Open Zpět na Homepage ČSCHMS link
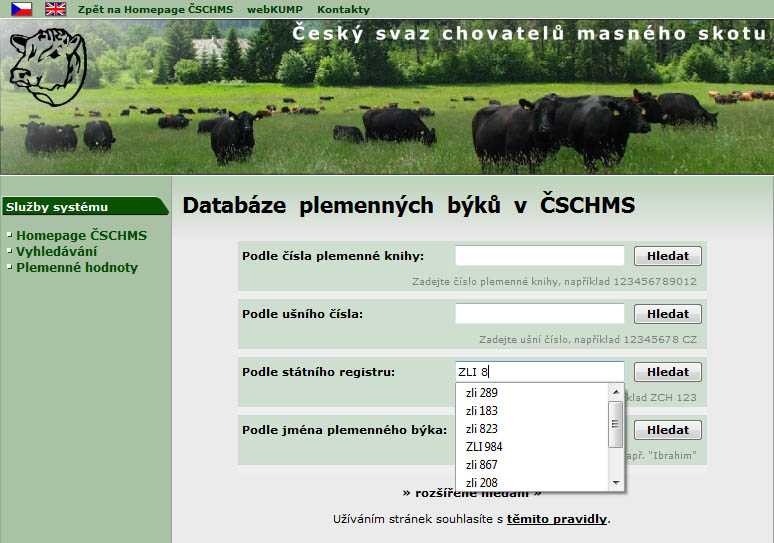The image size is (774, 543). click(x=155, y=9)
